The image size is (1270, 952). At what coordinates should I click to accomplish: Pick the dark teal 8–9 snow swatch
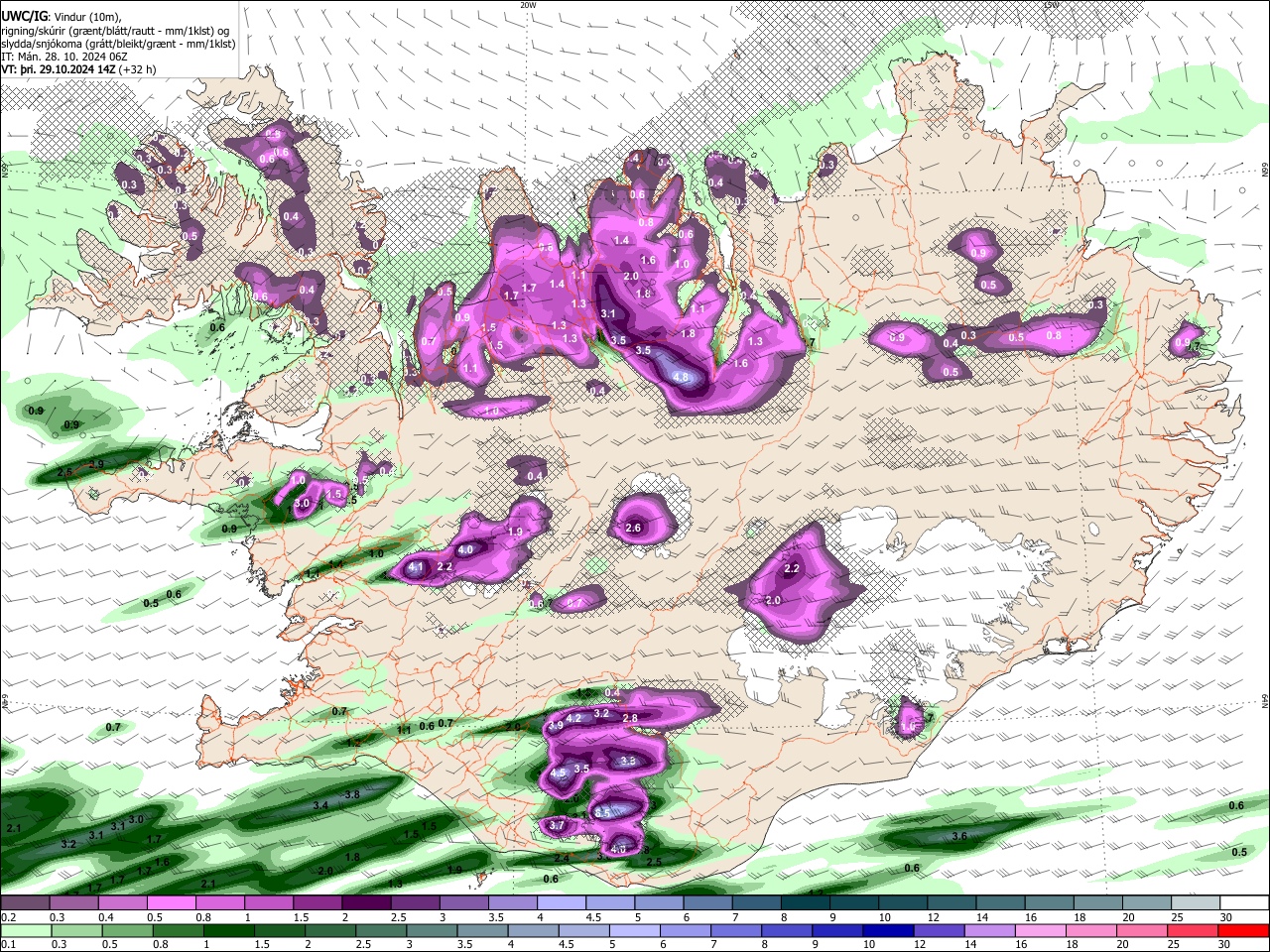(x=804, y=903)
